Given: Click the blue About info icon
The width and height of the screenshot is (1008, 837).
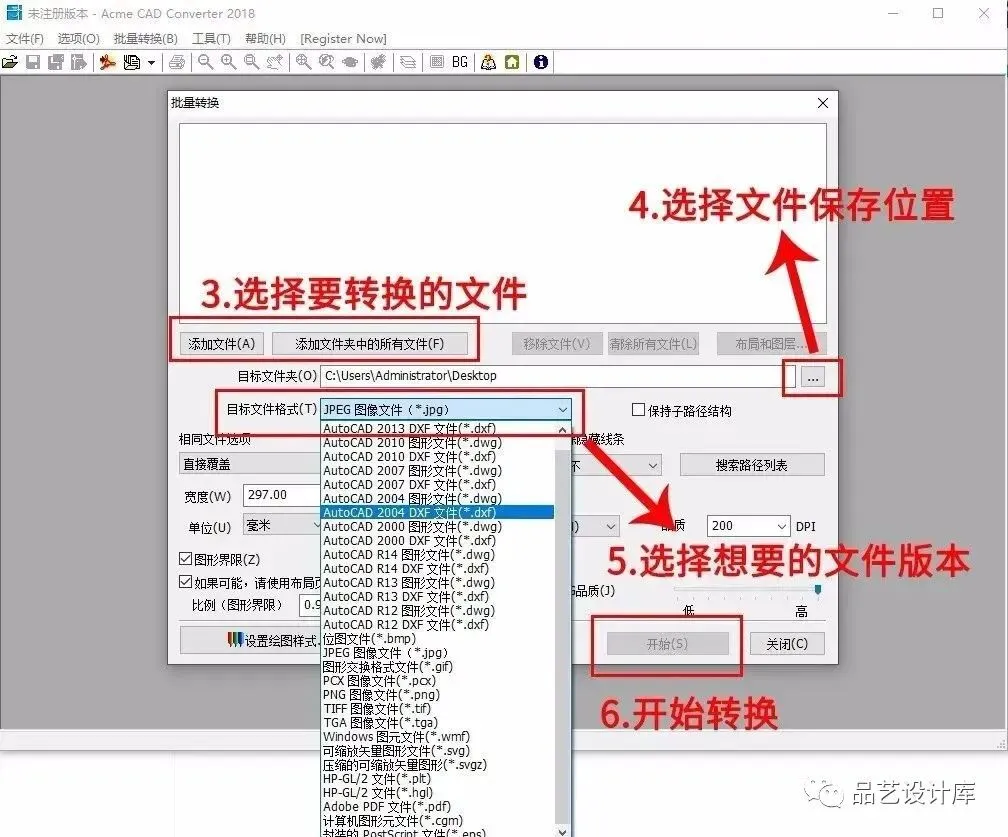Looking at the screenshot, I should pos(541,62).
